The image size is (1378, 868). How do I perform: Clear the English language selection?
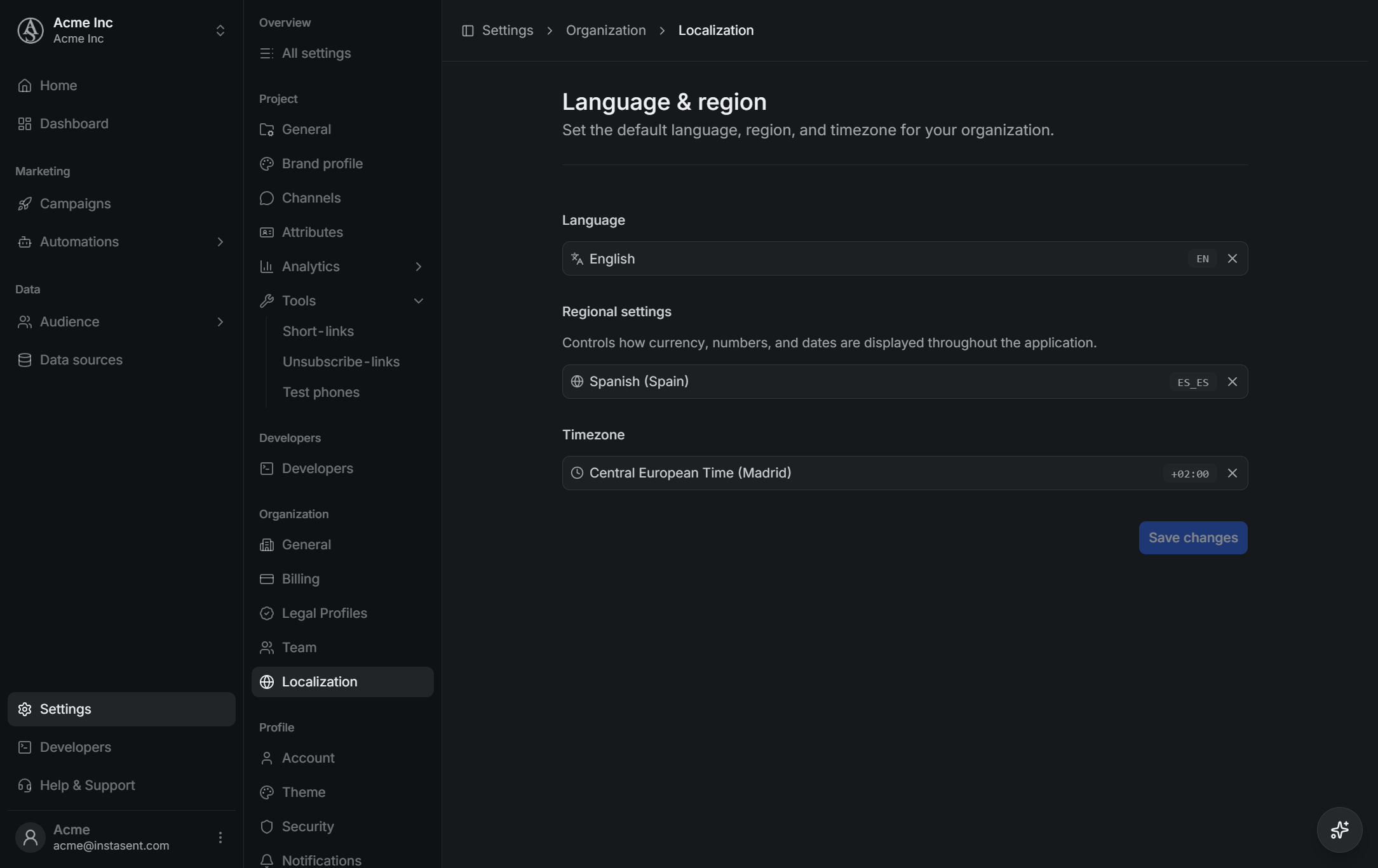click(x=1232, y=258)
